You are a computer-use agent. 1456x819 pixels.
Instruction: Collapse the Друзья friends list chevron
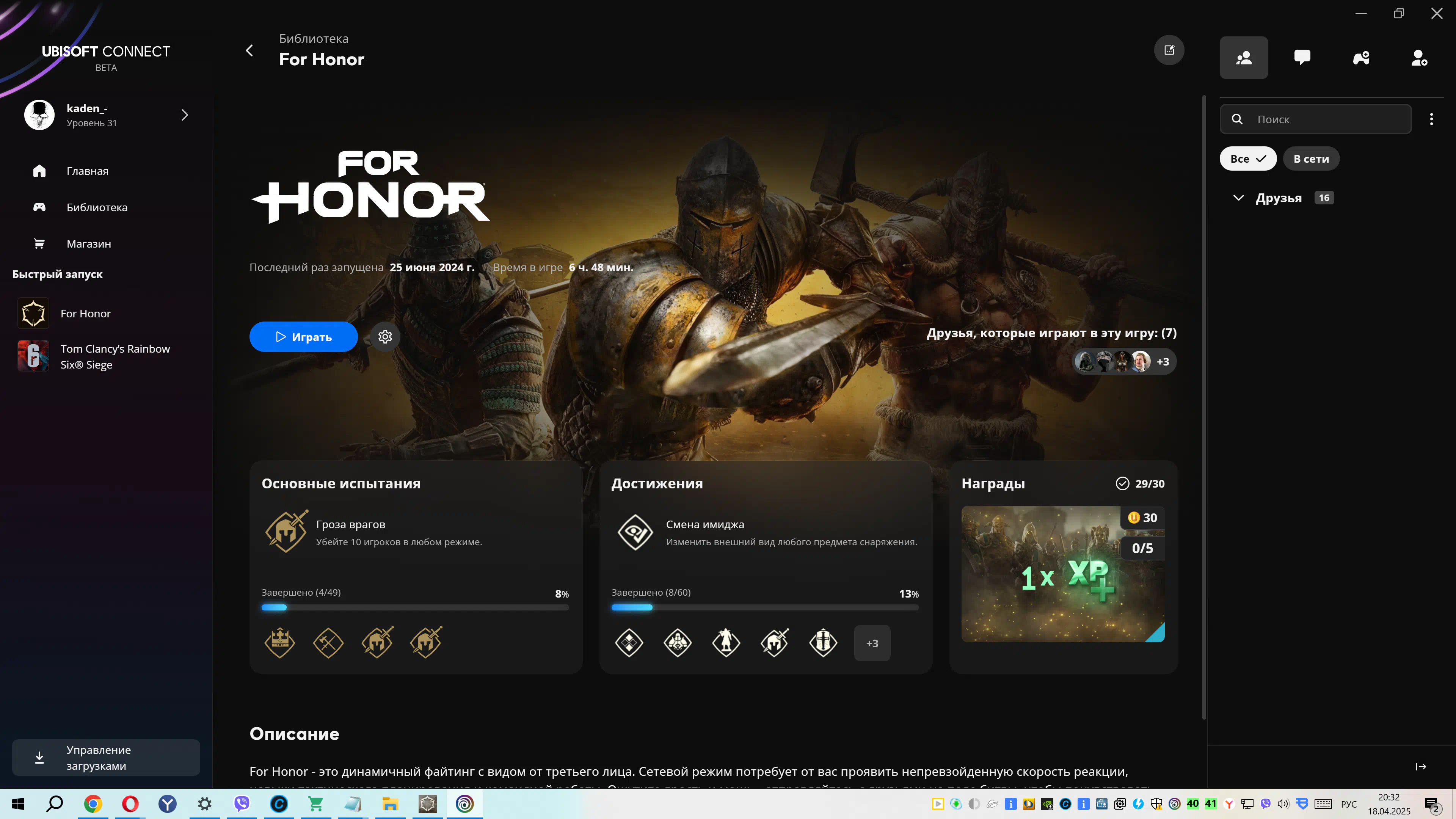tap(1238, 198)
